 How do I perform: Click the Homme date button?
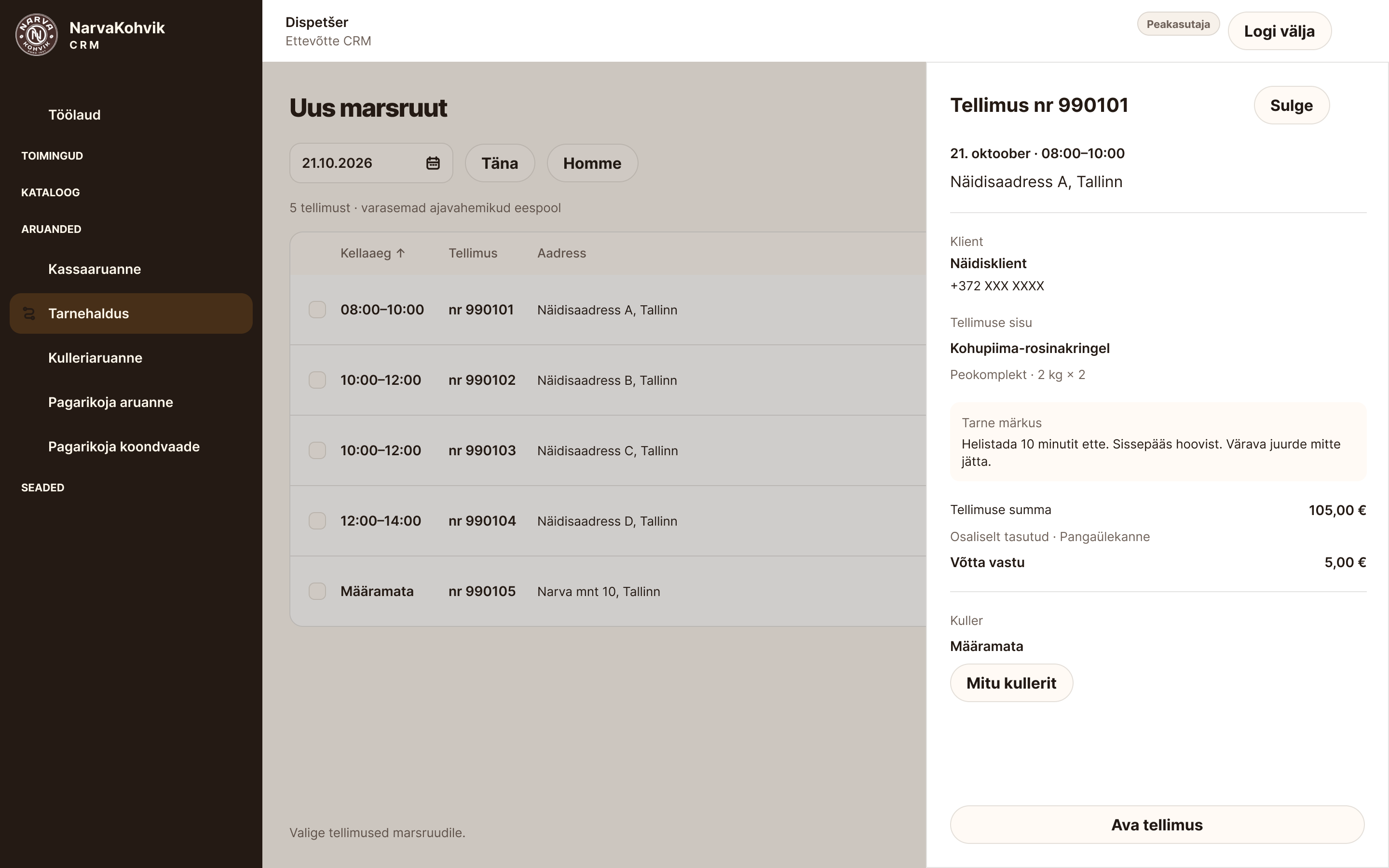592,163
